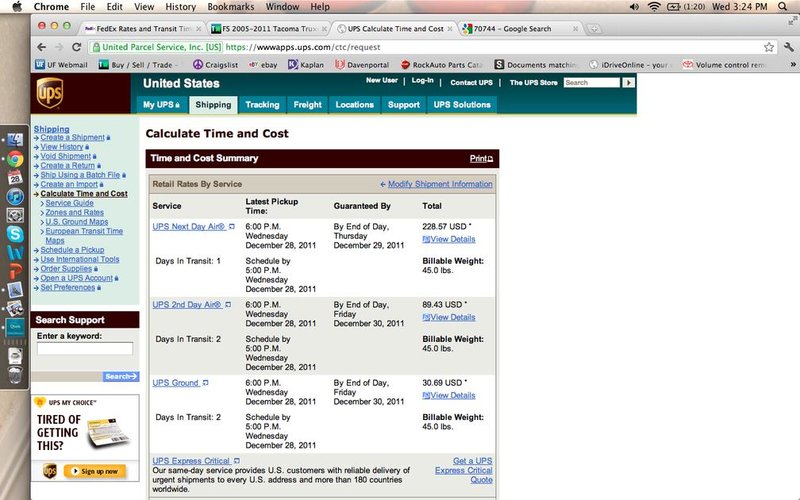Open the Bookmarks menu
The image size is (800, 500).
point(231,7)
